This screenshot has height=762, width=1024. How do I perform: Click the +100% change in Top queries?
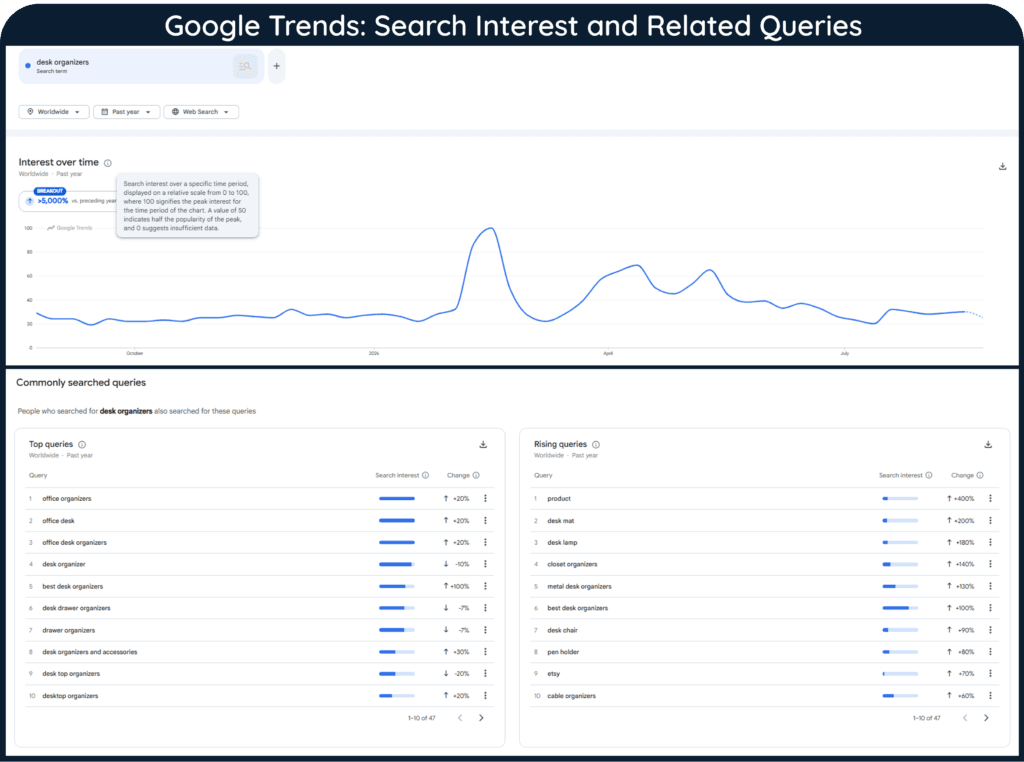point(460,586)
